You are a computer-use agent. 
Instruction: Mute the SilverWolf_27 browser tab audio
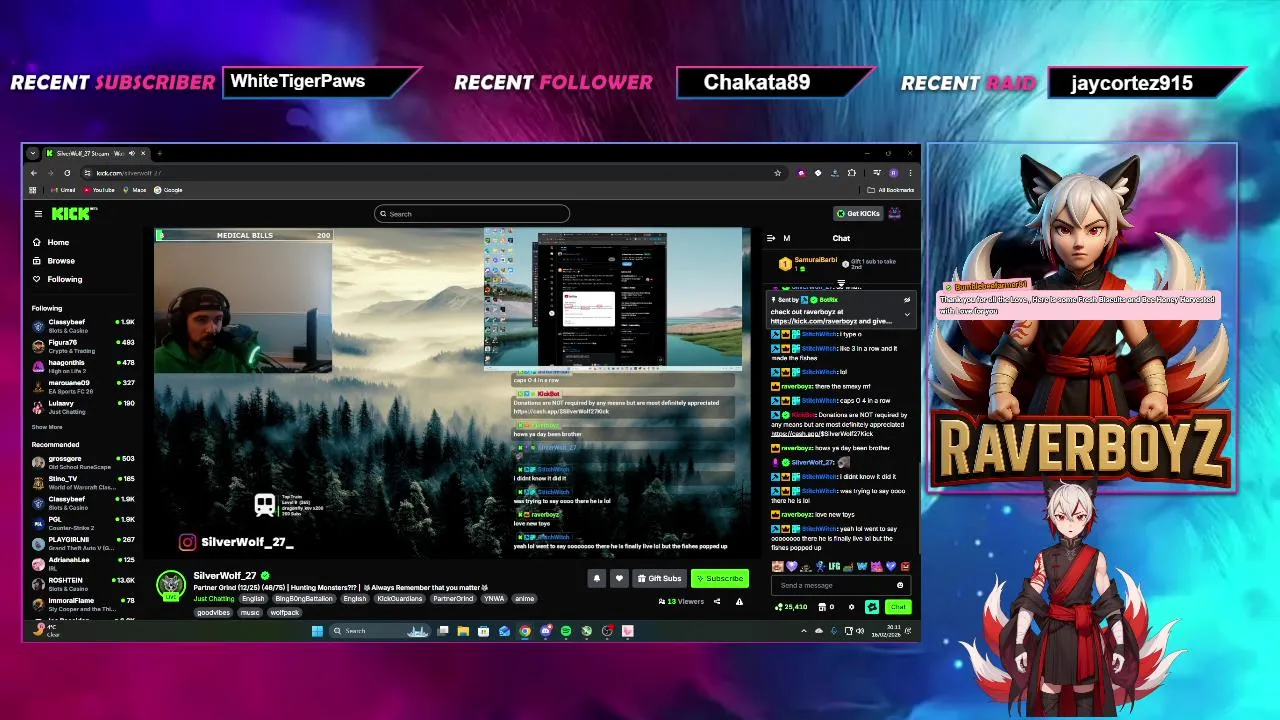(130, 153)
